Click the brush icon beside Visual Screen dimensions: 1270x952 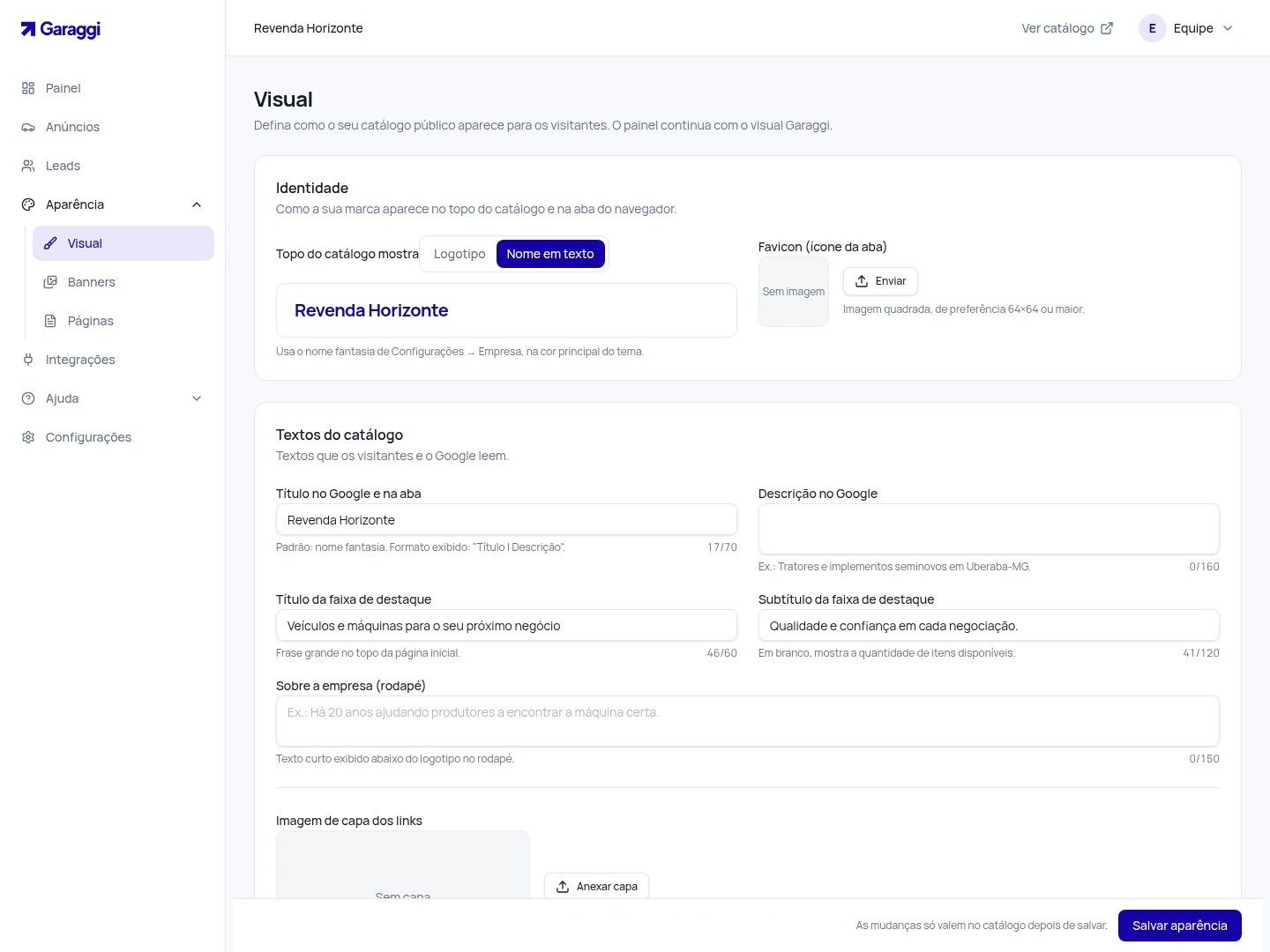[50, 243]
